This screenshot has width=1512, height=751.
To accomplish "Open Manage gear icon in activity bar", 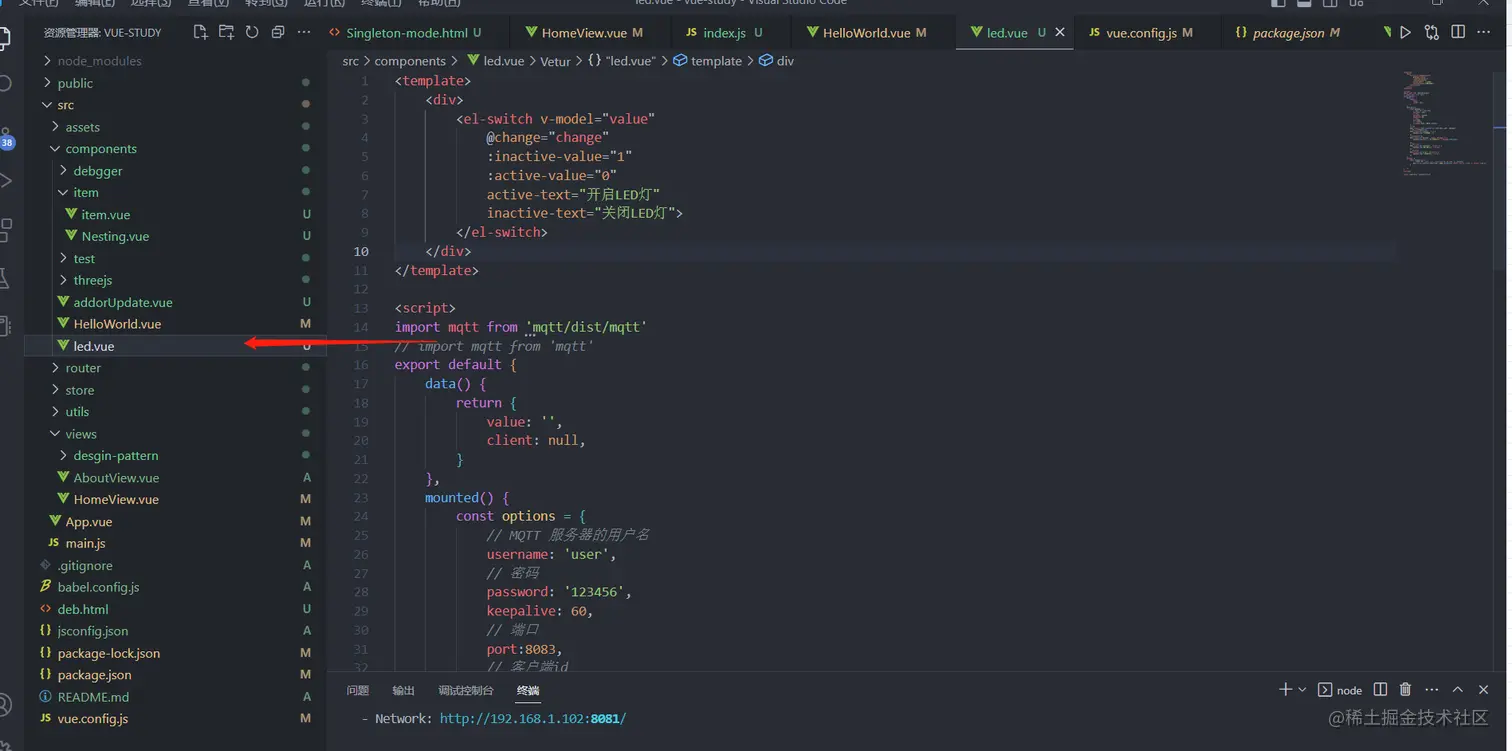I will point(3,745).
